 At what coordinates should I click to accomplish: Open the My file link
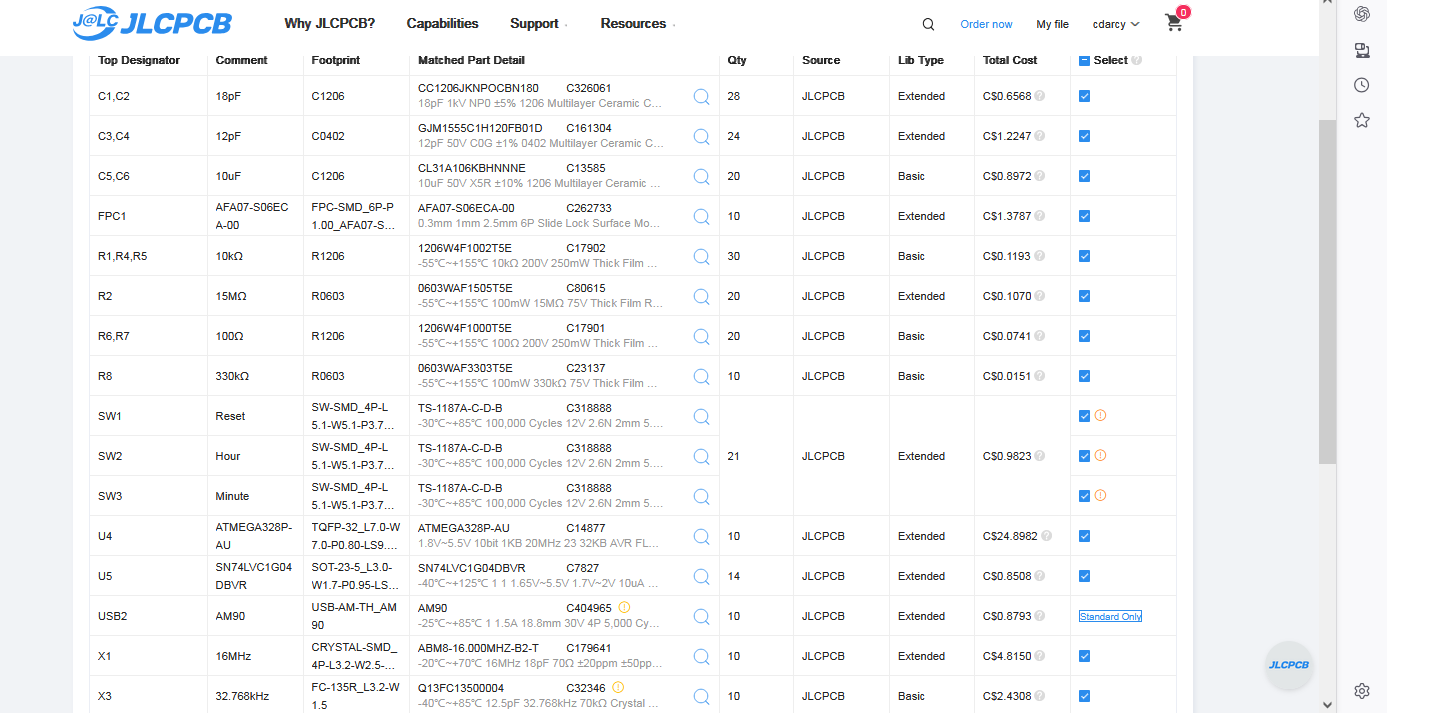[1052, 24]
